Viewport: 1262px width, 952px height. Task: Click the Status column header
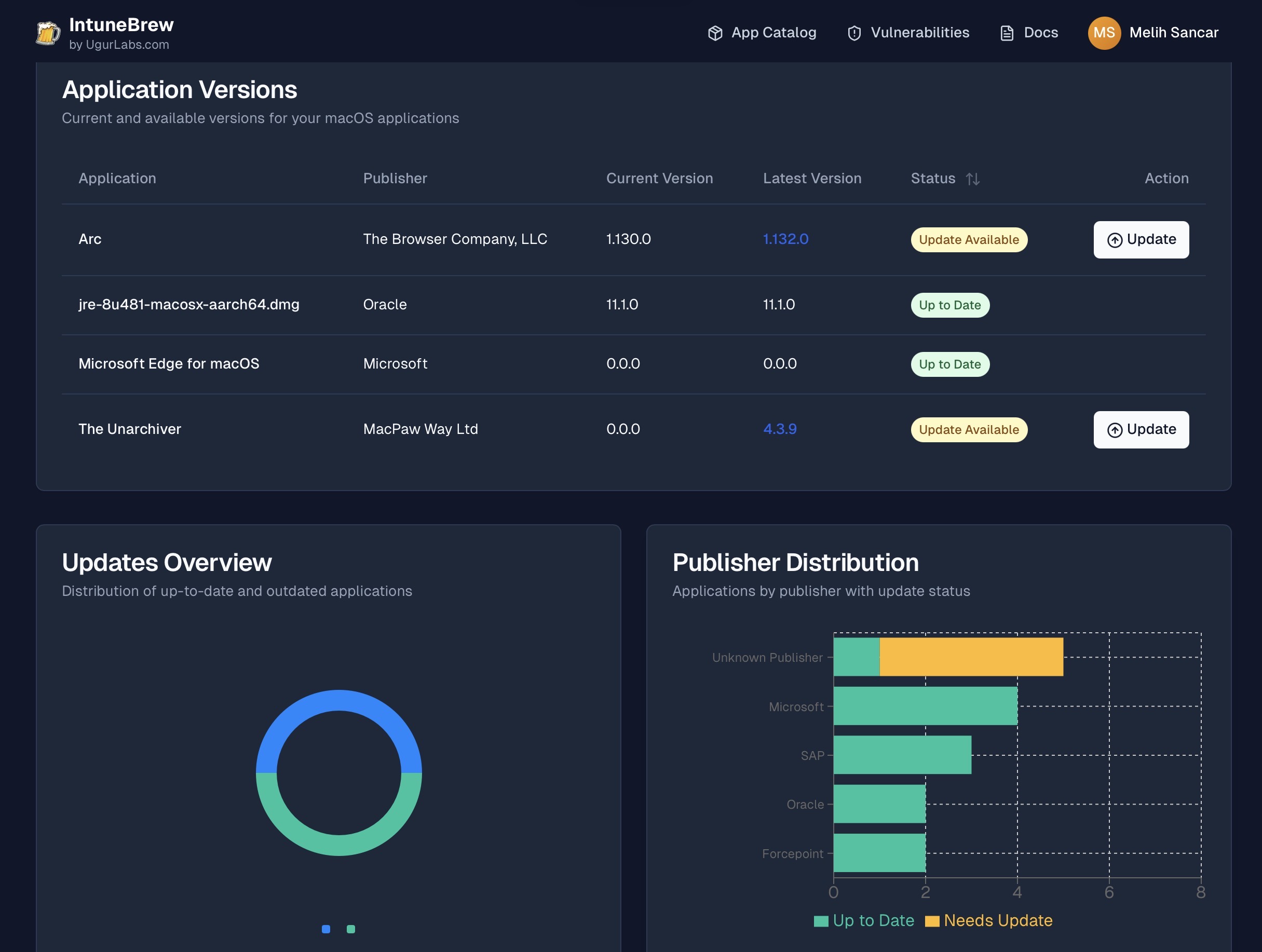point(933,179)
